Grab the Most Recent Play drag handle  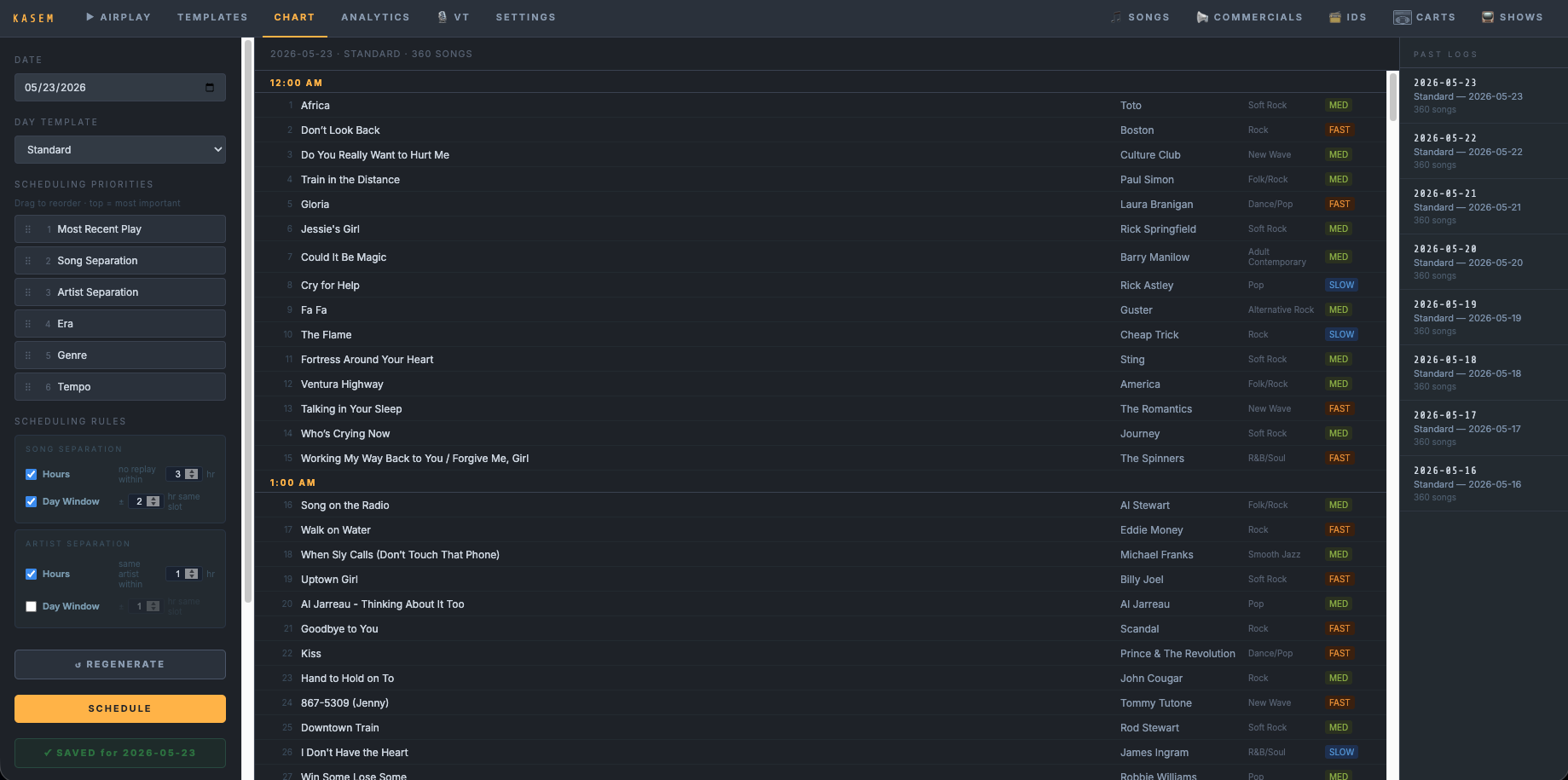tap(28, 229)
